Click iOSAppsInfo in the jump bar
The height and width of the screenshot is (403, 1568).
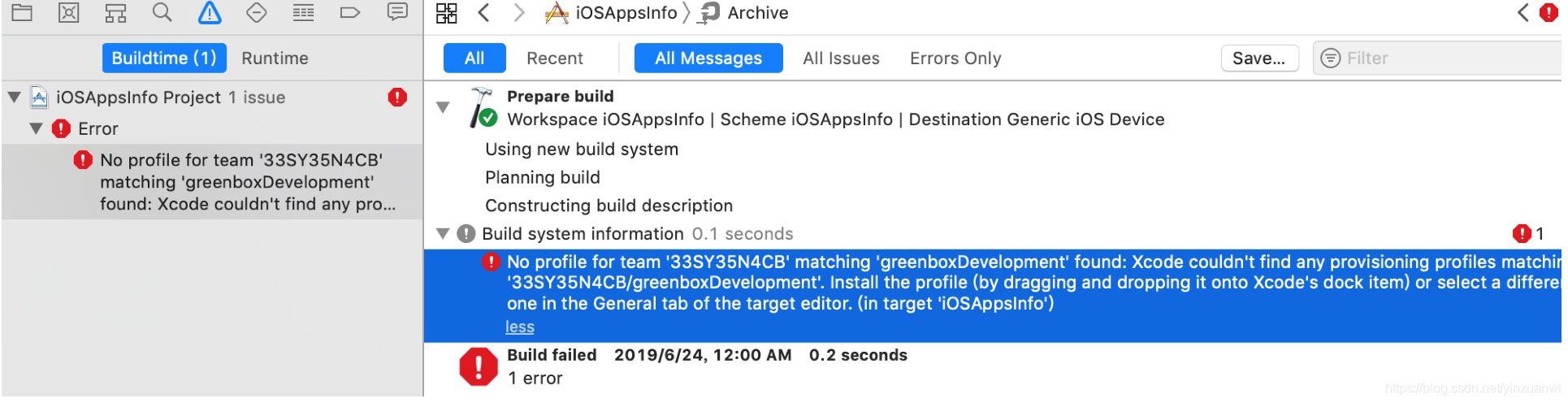[x=626, y=12]
